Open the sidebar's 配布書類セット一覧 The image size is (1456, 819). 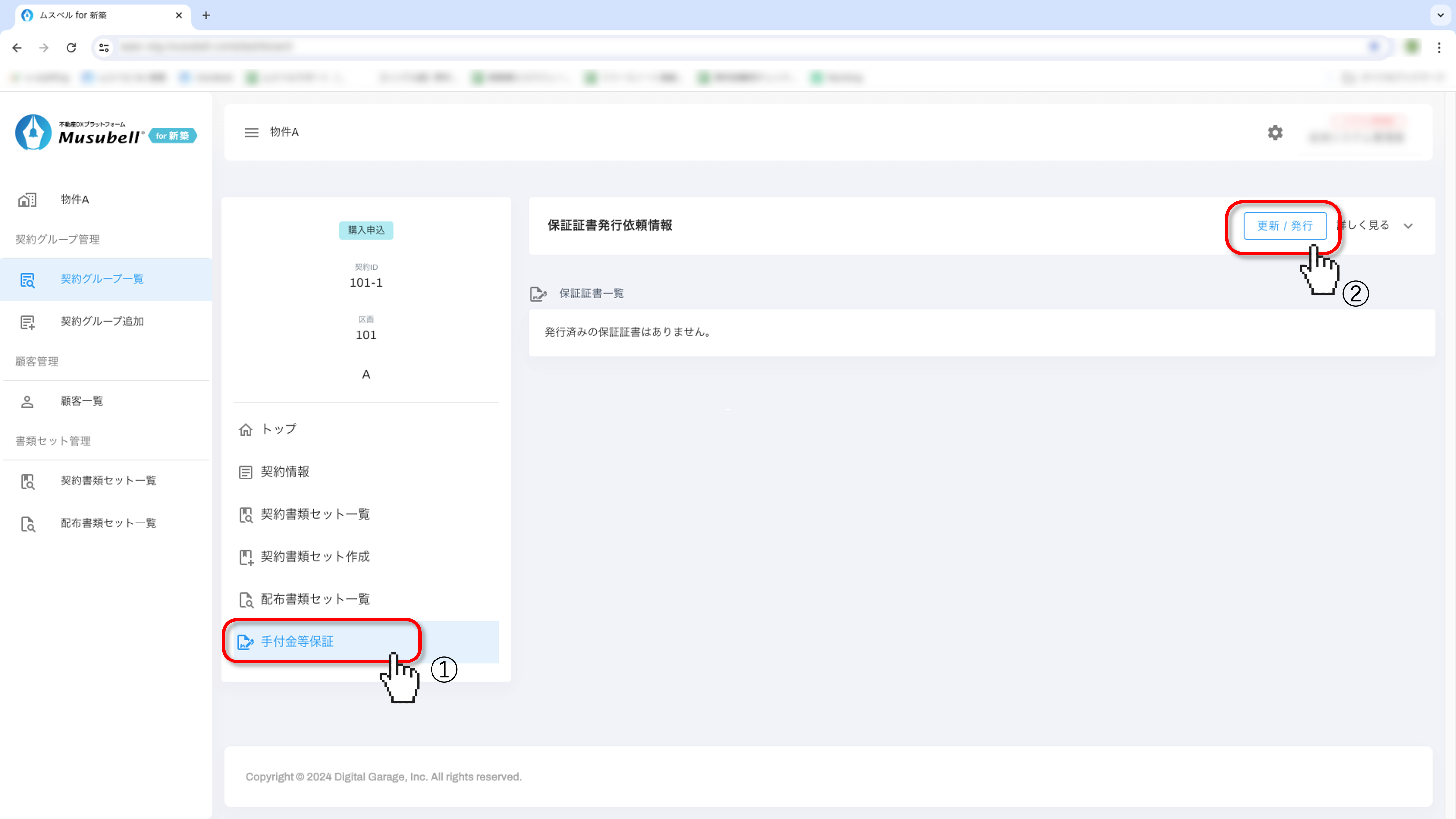(x=108, y=523)
